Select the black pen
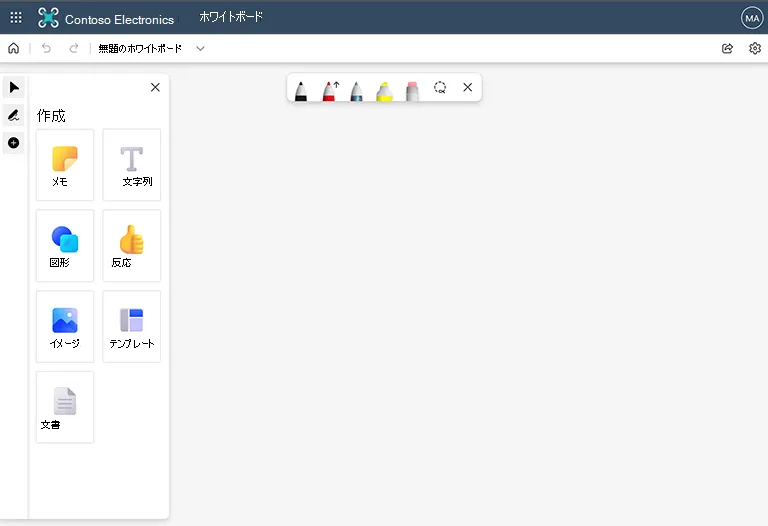The image size is (768, 526). pos(301,91)
